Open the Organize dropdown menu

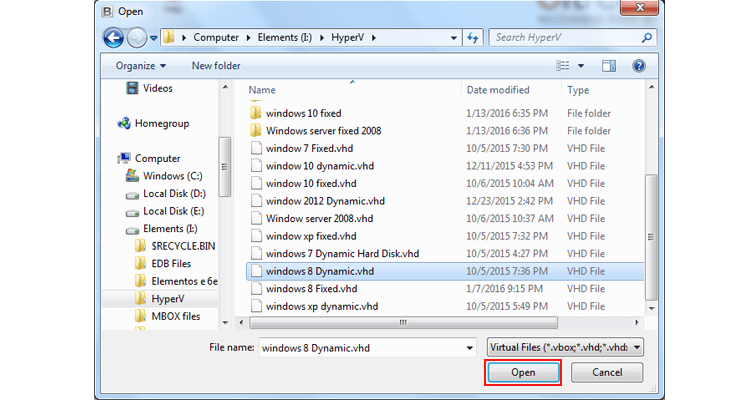point(141,66)
